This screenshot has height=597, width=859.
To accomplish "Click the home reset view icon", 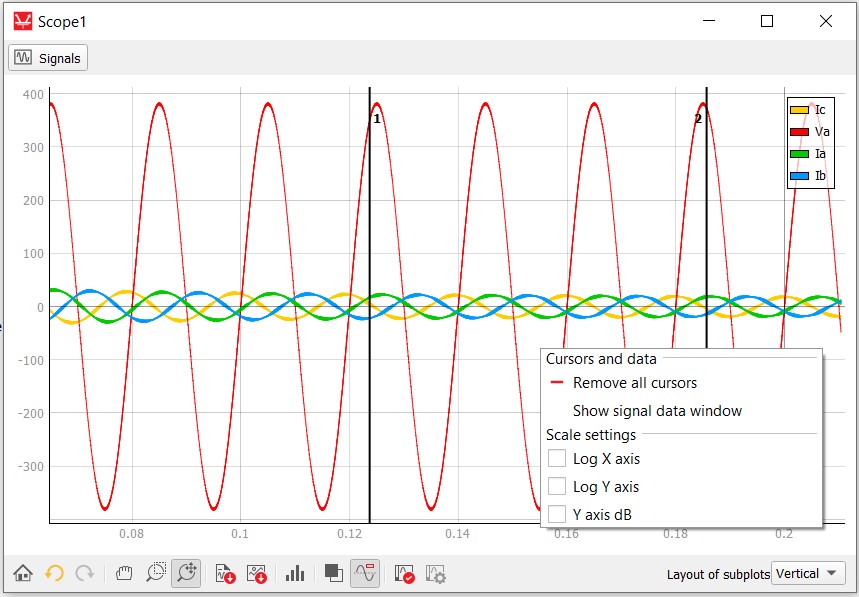I will pos(23,574).
